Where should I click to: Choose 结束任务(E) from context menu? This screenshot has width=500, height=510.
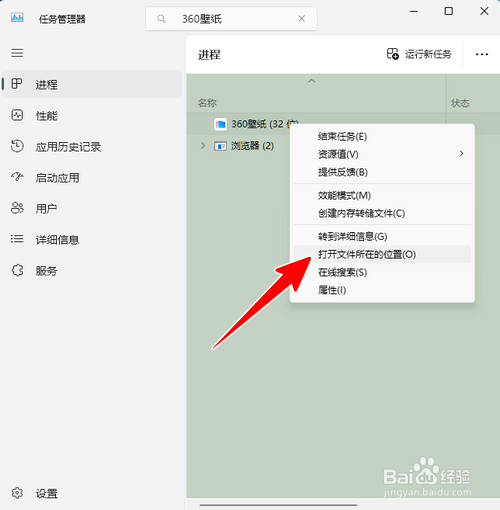point(382,136)
